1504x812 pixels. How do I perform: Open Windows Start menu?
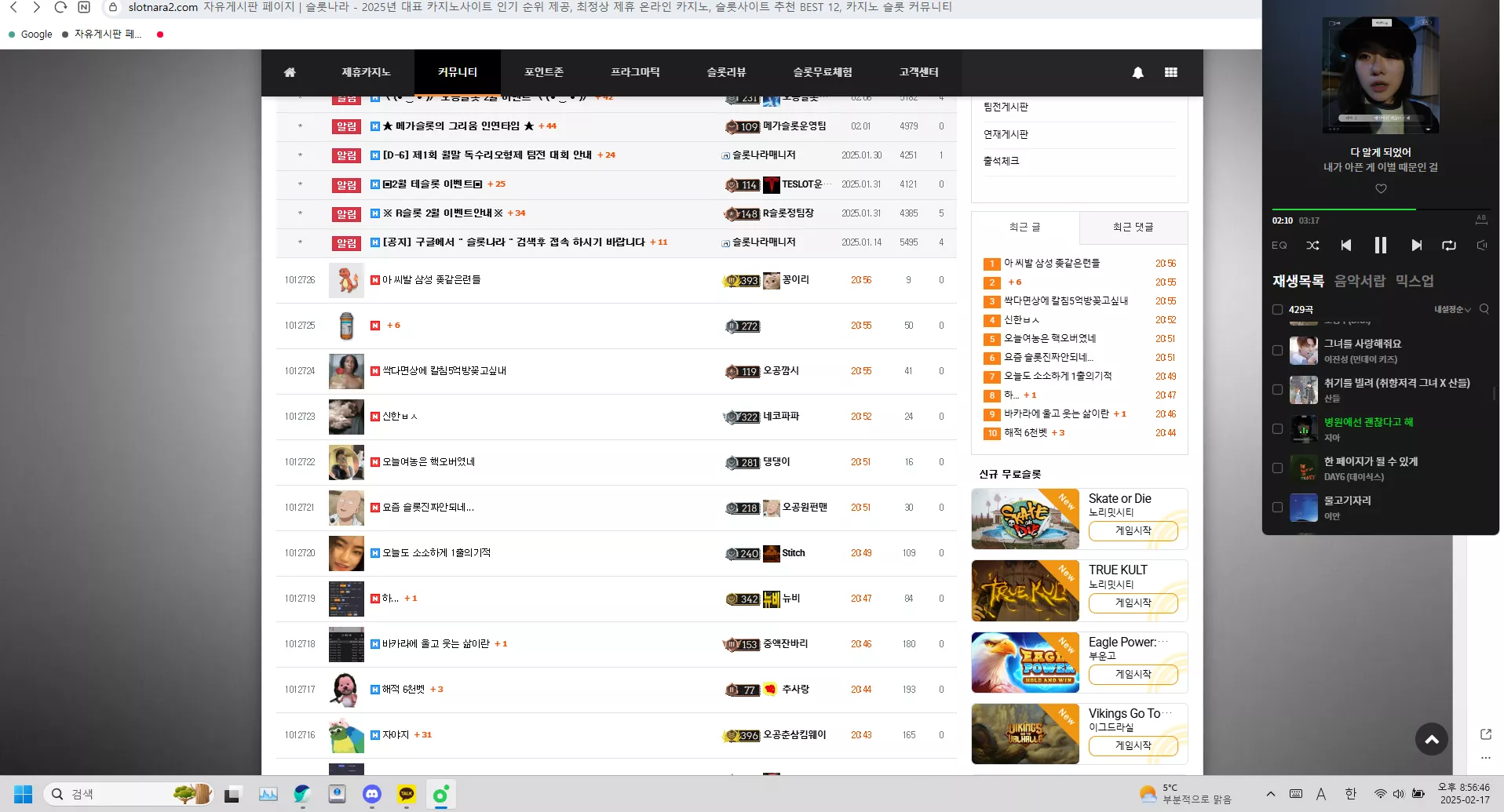point(24,794)
